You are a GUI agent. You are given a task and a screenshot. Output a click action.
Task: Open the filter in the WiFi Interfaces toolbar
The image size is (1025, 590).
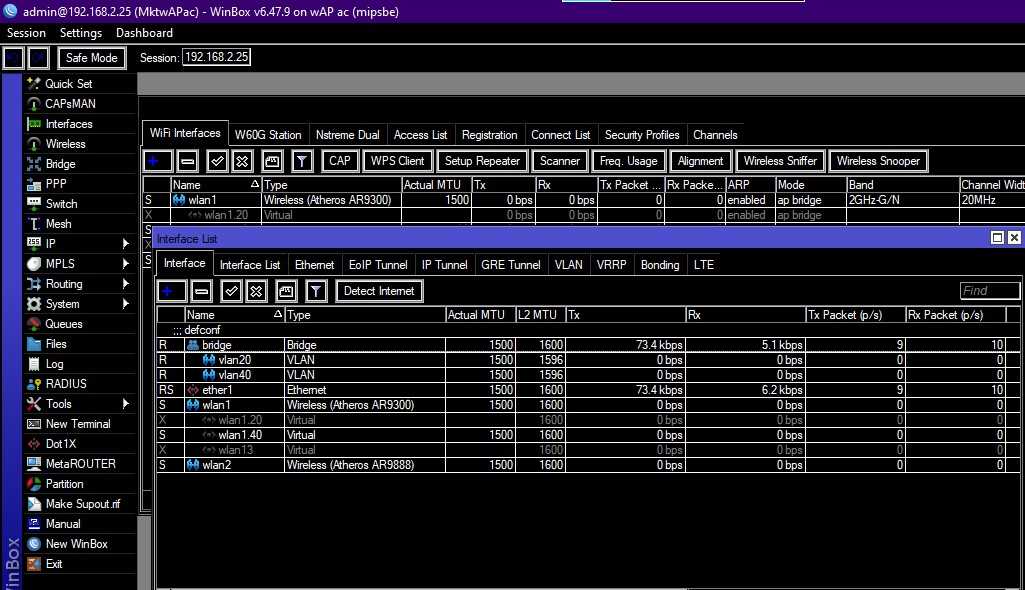[x=301, y=161]
